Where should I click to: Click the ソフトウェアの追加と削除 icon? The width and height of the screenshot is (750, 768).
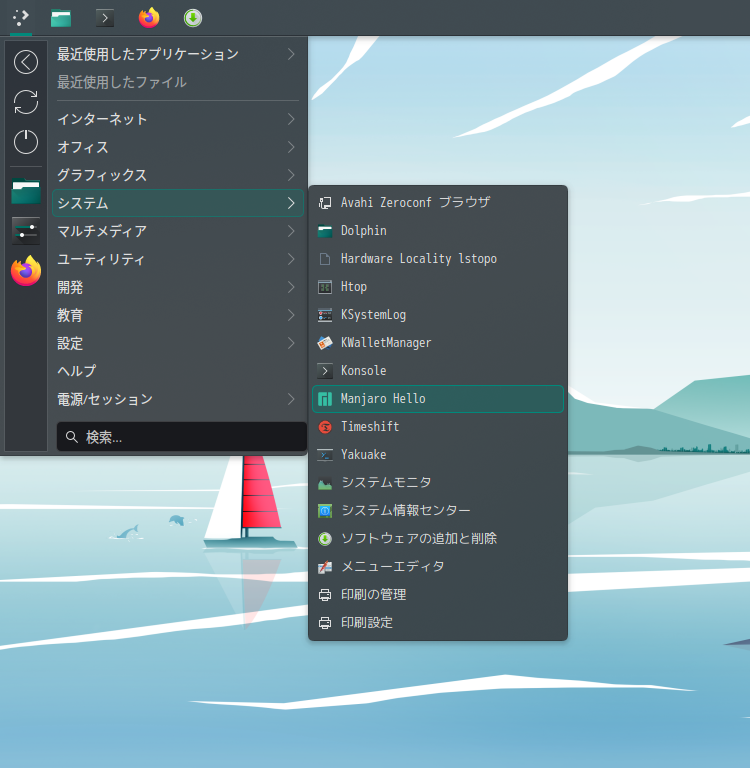[325, 539]
